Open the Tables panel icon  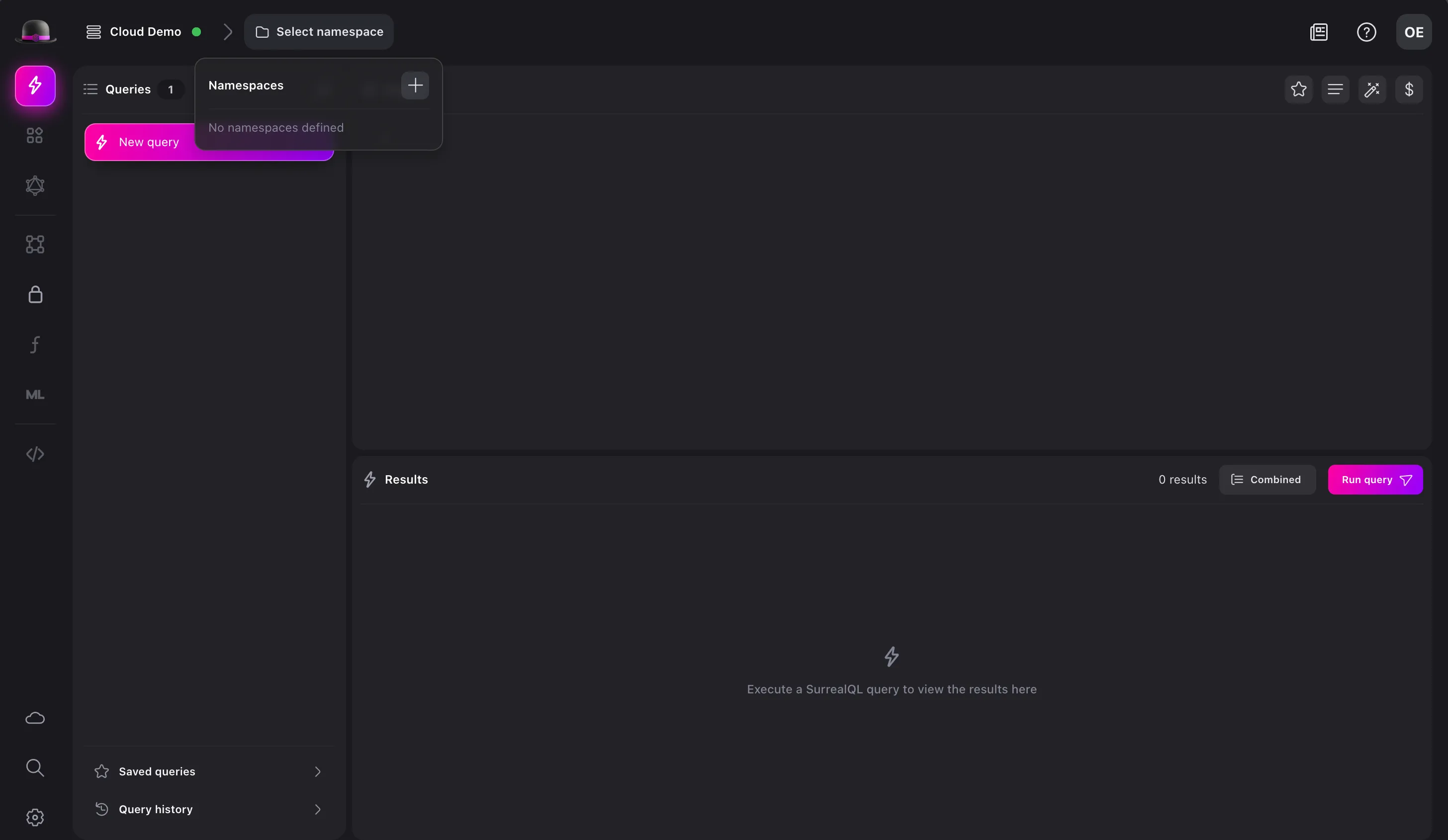click(35, 136)
